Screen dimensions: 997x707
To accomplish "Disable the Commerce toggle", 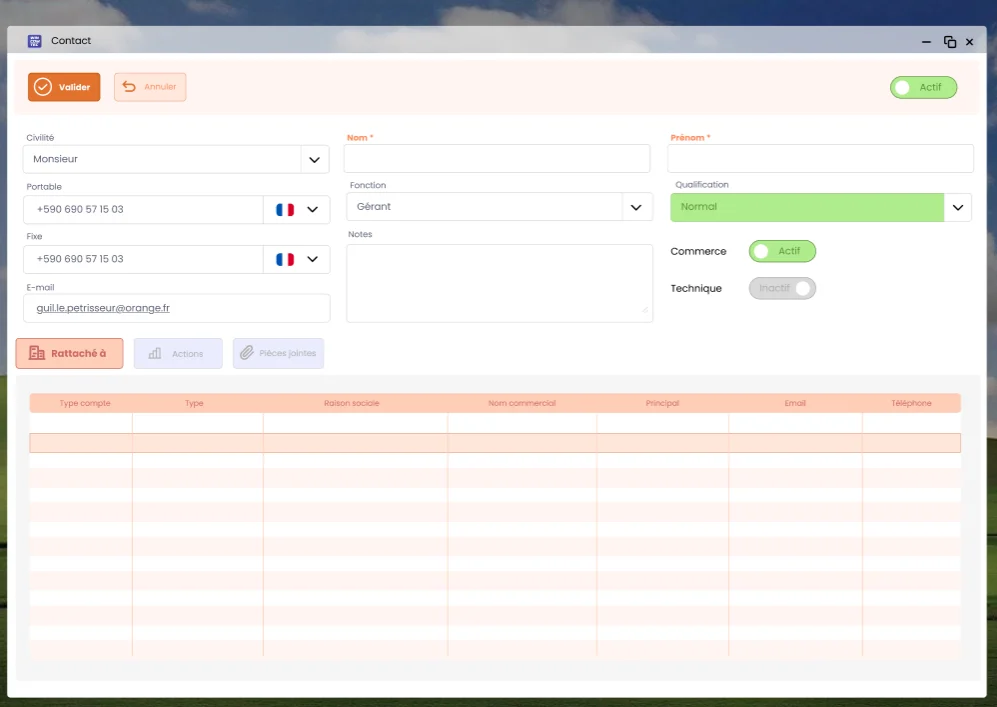I will coord(782,251).
